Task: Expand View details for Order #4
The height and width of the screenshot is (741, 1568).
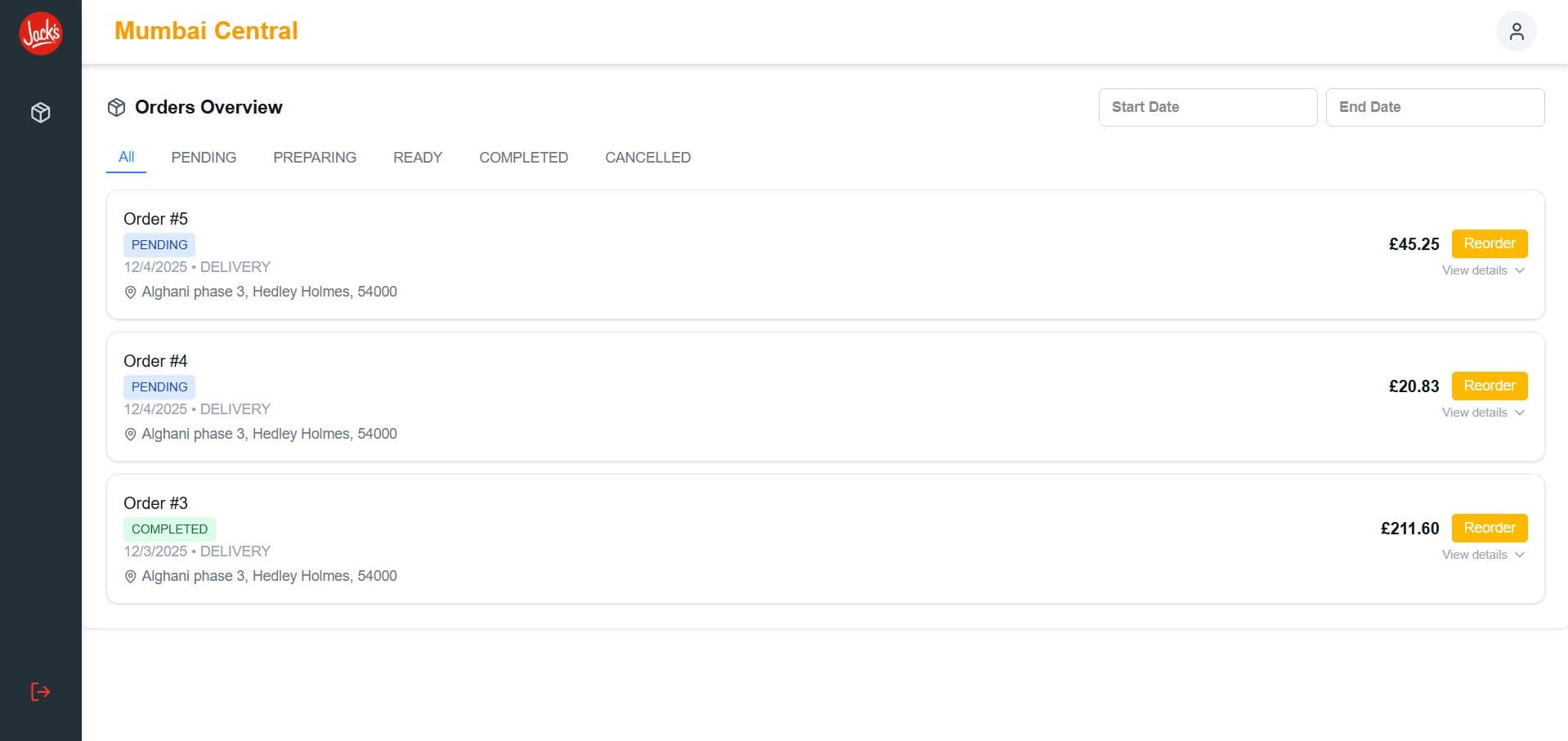Action: click(x=1483, y=413)
